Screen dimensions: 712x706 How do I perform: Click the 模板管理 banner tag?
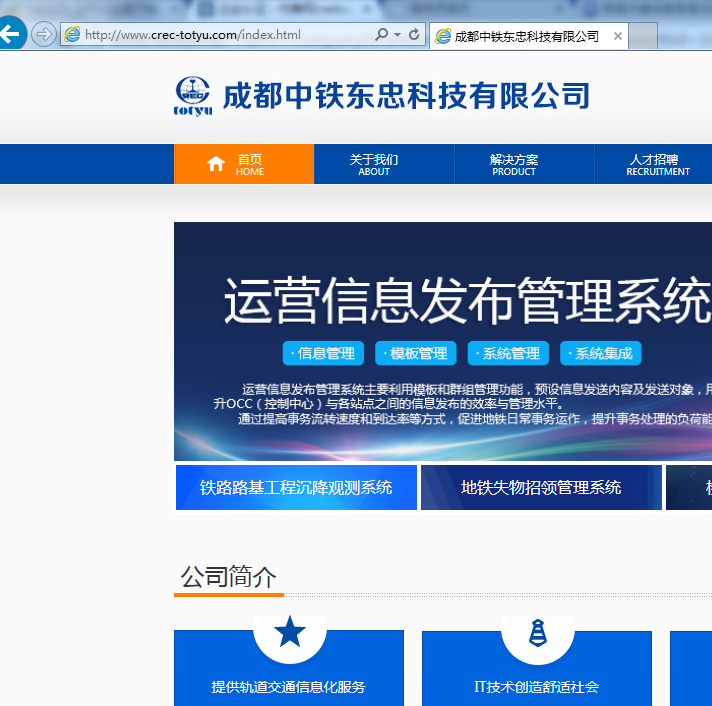[415, 353]
